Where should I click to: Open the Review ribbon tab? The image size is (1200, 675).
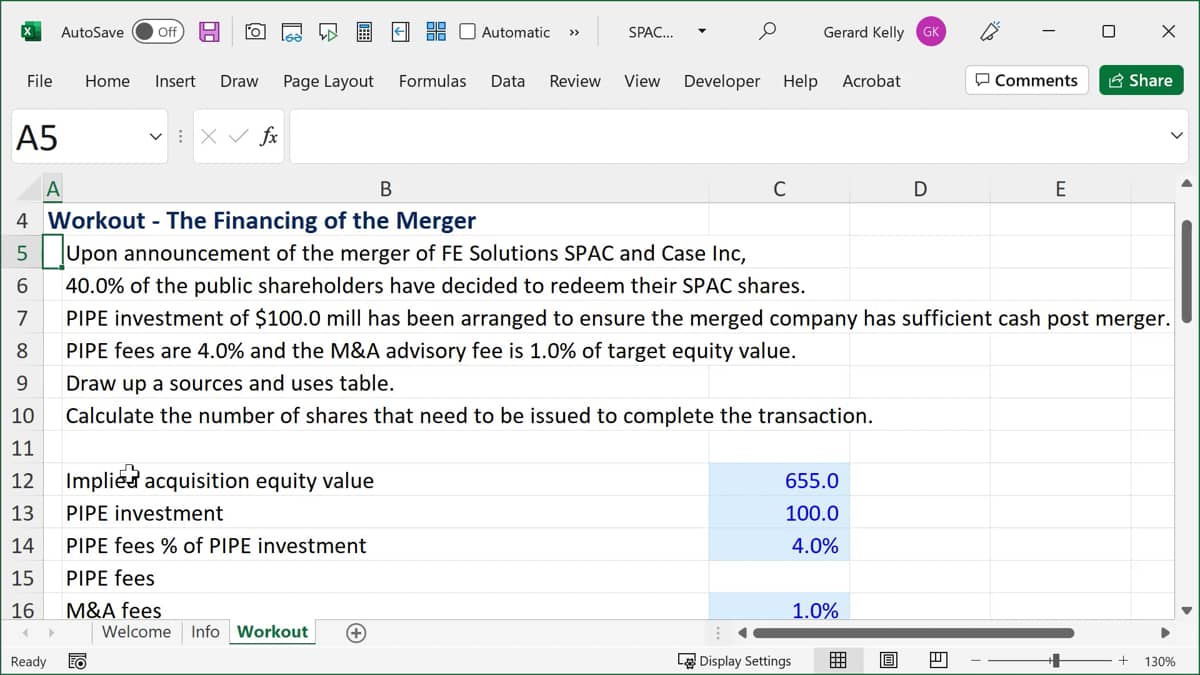tap(575, 81)
